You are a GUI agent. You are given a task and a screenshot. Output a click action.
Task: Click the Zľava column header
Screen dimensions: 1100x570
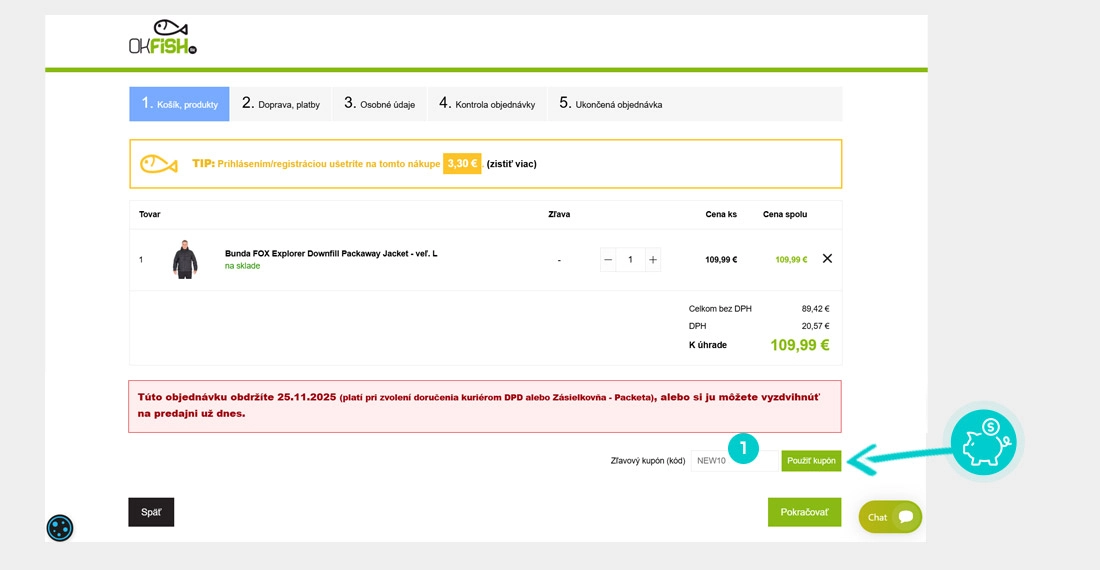tap(559, 215)
